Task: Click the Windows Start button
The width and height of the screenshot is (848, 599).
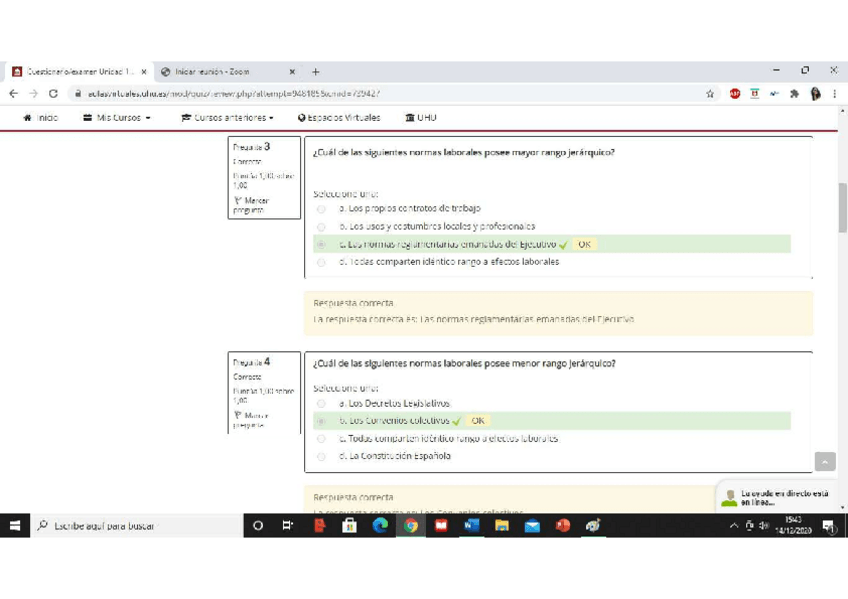Action: tap(16, 525)
